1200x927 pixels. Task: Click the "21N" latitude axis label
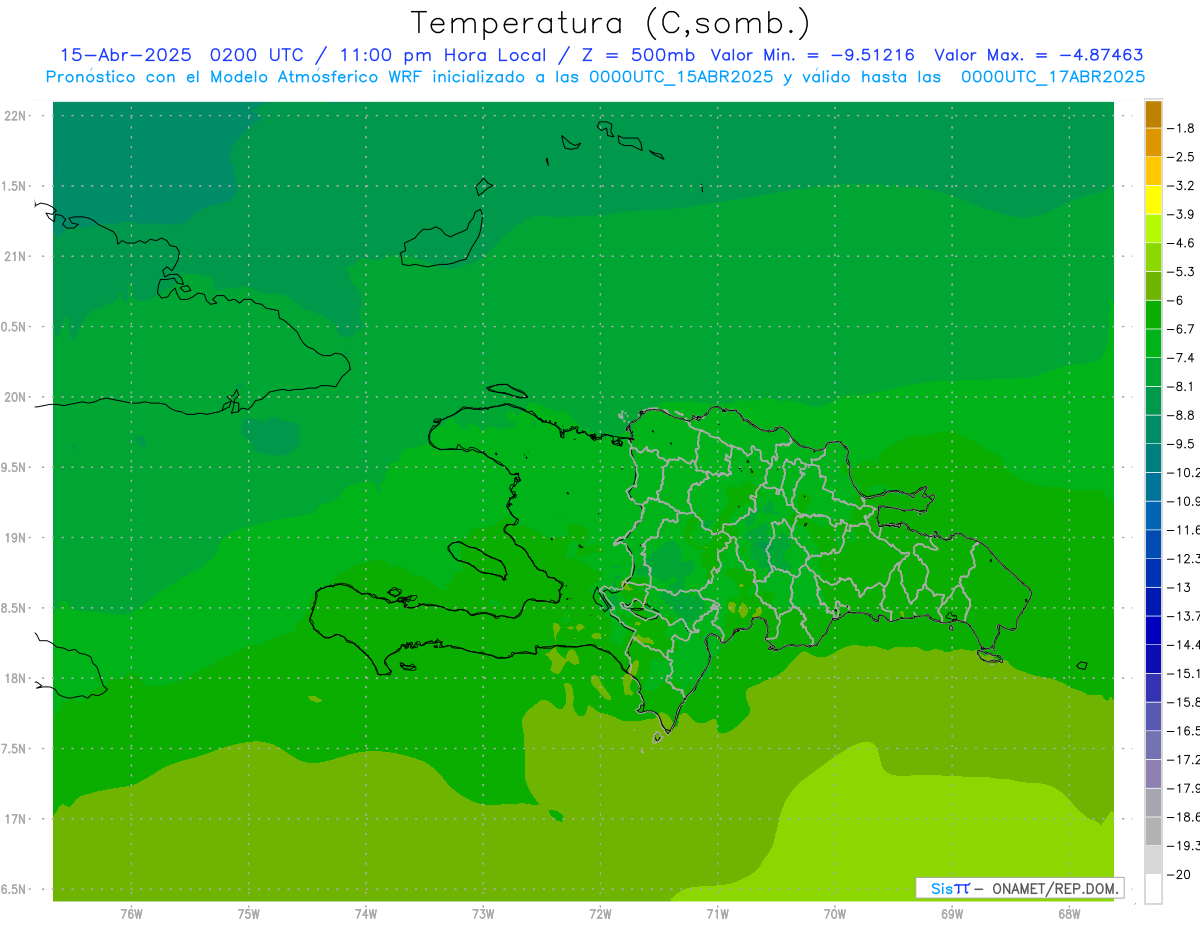click(14, 257)
